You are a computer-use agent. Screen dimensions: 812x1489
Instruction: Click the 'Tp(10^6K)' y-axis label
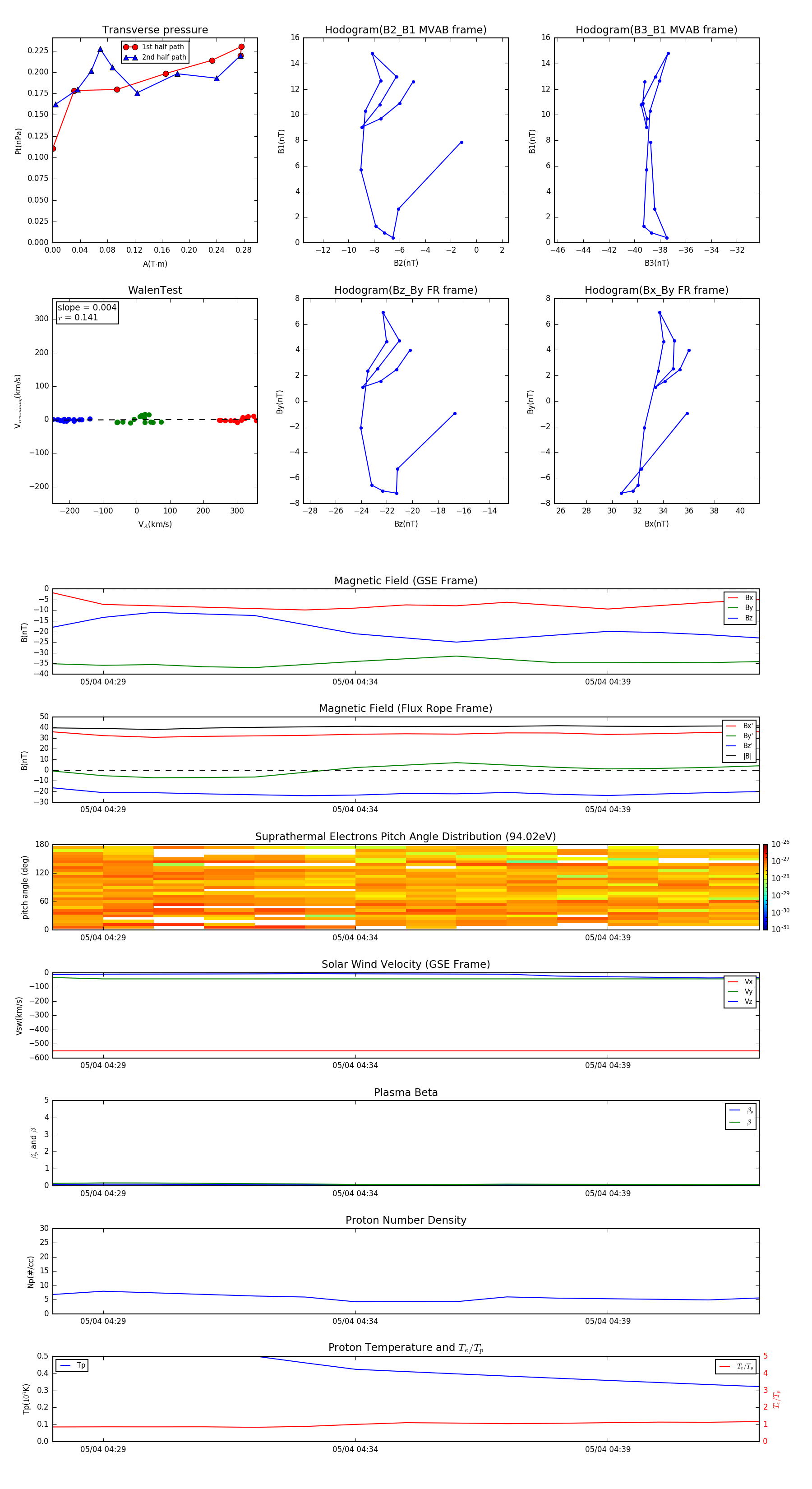coord(26,1399)
